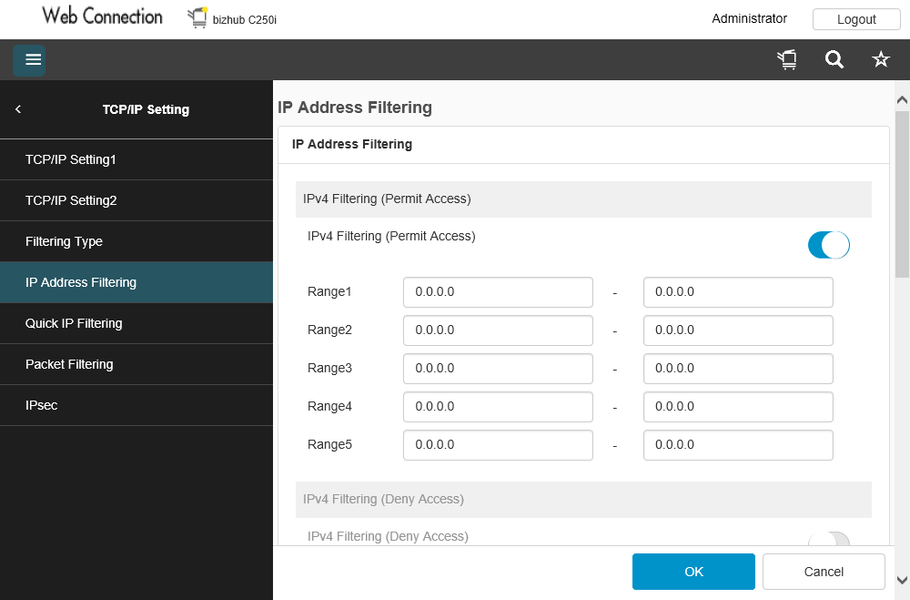Click the Cancel button
The image size is (910, 600).
tap(823, 572)
